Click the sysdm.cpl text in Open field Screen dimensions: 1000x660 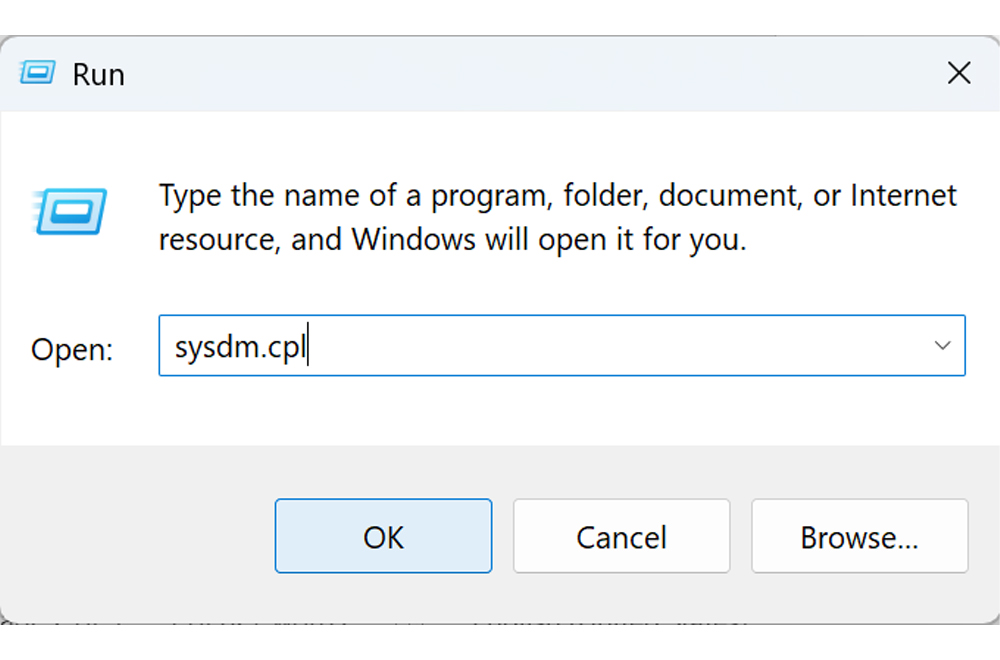tap(240, 347)
